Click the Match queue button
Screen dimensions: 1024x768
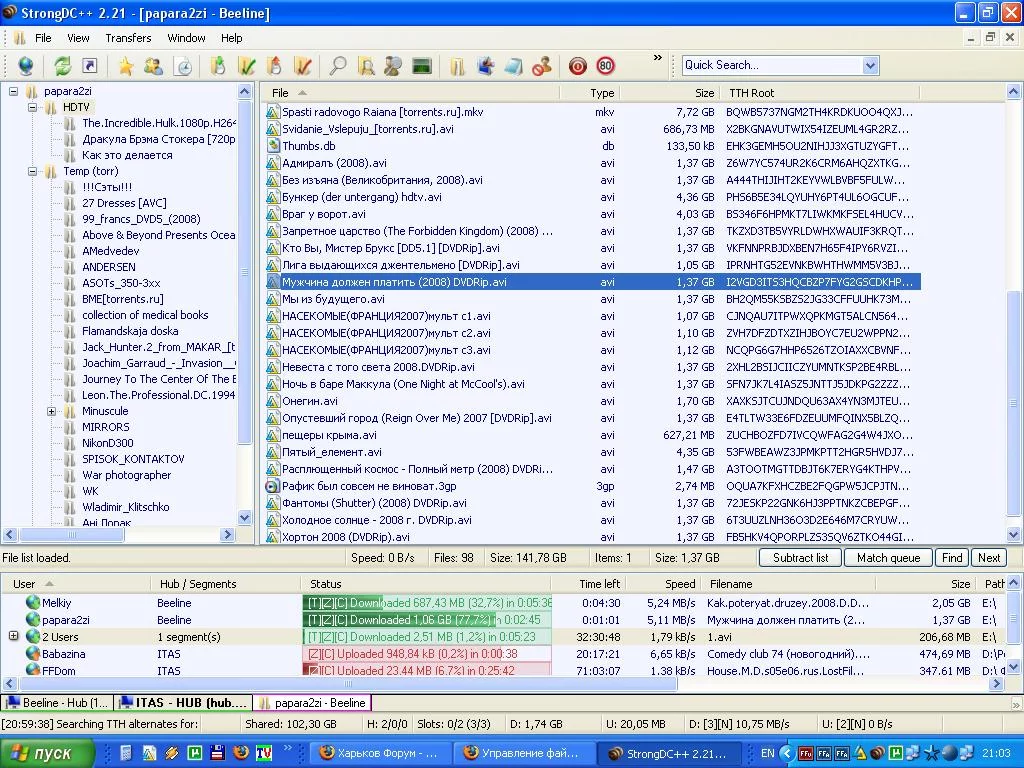pyautogui.click(x=888, y=558)
